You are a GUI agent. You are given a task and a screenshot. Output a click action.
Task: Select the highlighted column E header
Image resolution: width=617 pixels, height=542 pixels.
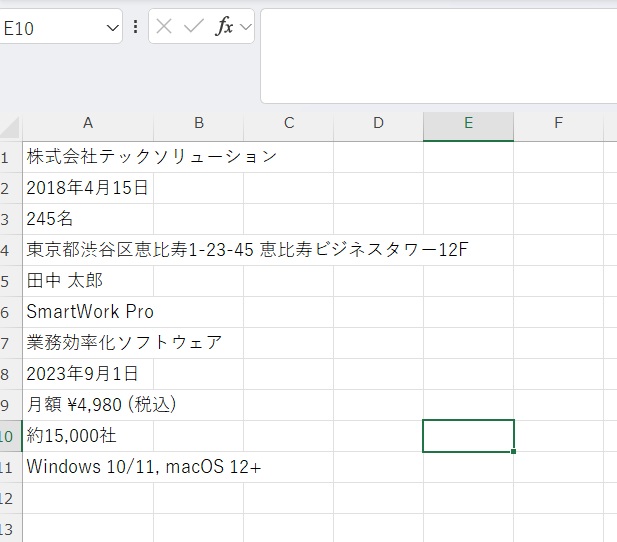click(468, 123)
